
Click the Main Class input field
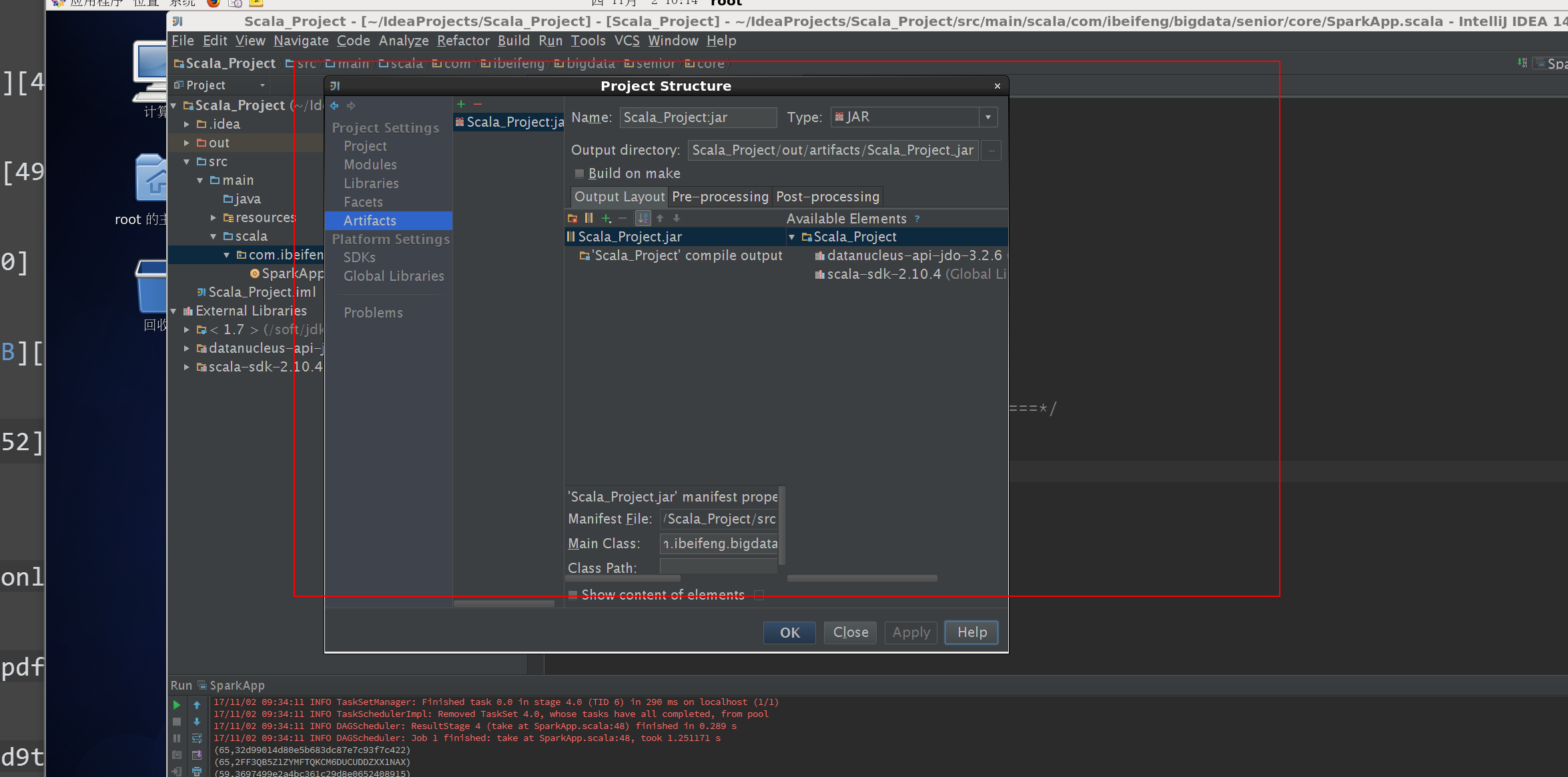[x=720, y=543]
